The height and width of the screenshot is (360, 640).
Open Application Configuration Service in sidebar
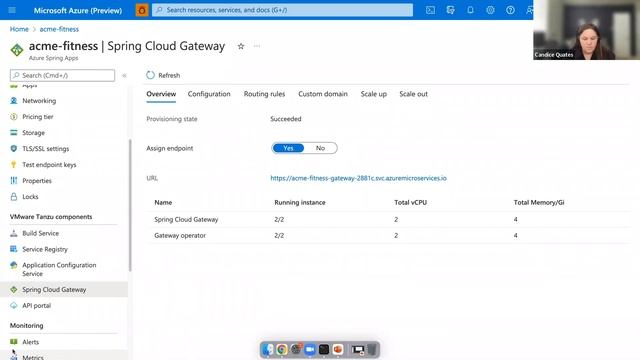point(59,269)
